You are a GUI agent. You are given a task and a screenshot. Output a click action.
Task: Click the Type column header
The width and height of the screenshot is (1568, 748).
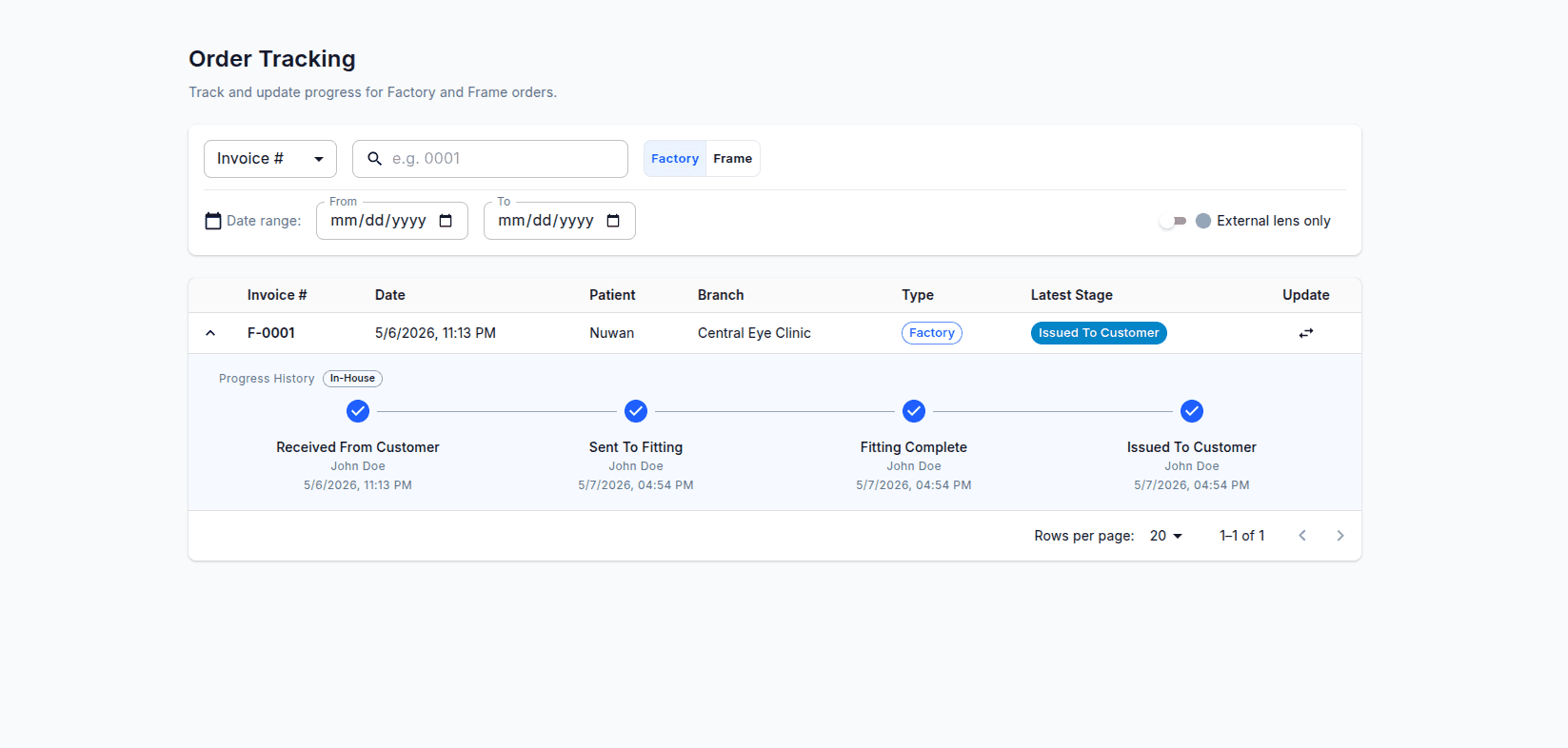[x=918, y=295]
